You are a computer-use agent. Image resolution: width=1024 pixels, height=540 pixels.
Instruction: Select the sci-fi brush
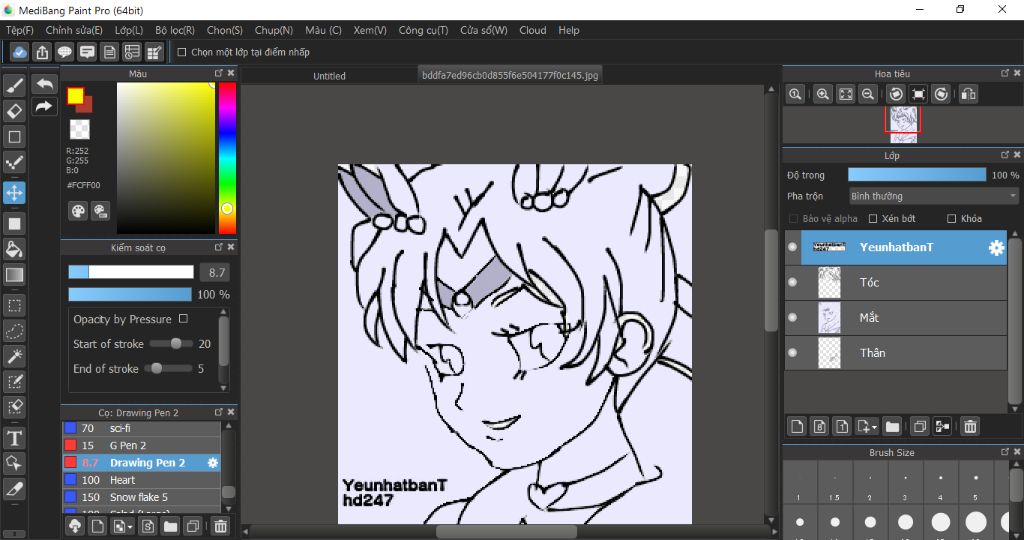click(x=142, y=428)
